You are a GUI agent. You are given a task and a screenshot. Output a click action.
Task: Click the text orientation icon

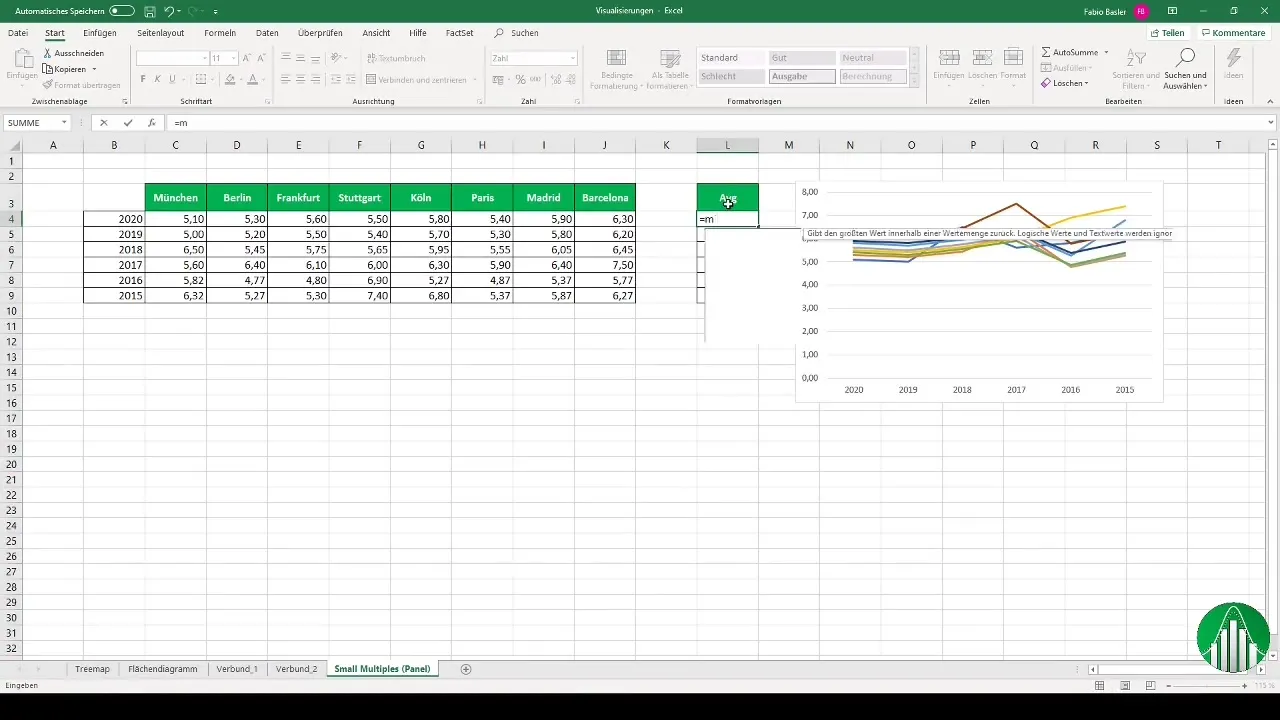pyautogui.click(x=336, y=58)
